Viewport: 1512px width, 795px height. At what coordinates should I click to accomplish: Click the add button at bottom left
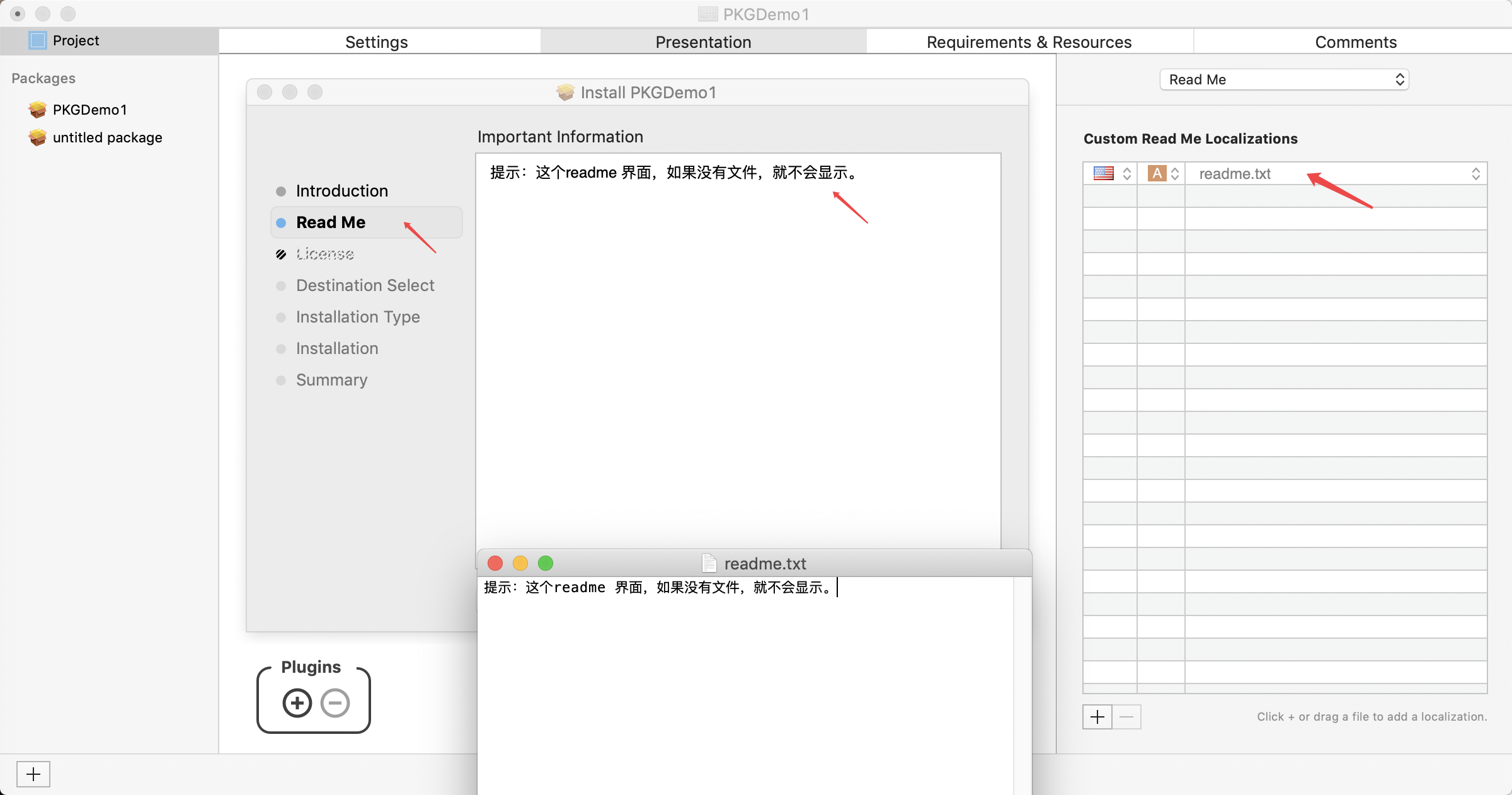[33, 774]
